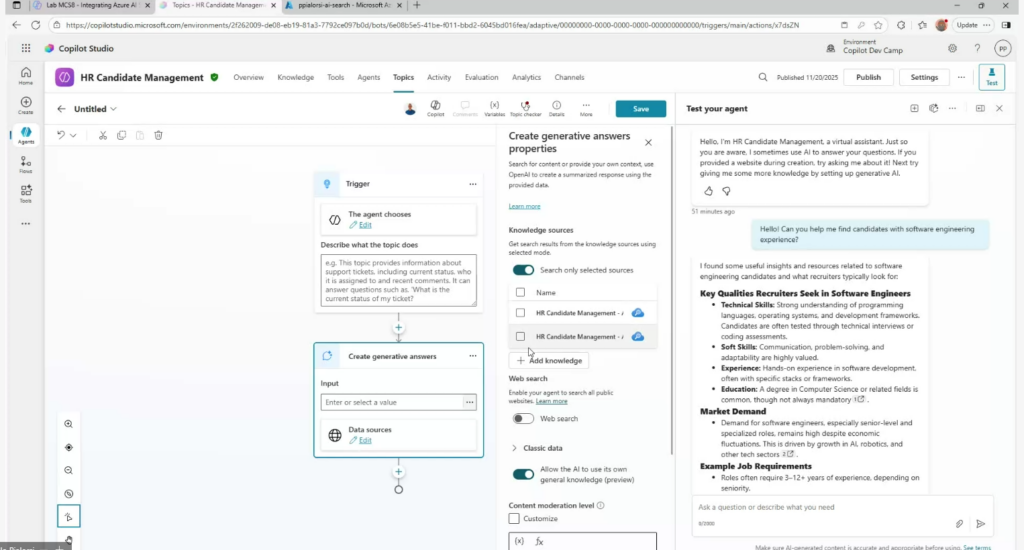Open the Settings button

[924, 77]
